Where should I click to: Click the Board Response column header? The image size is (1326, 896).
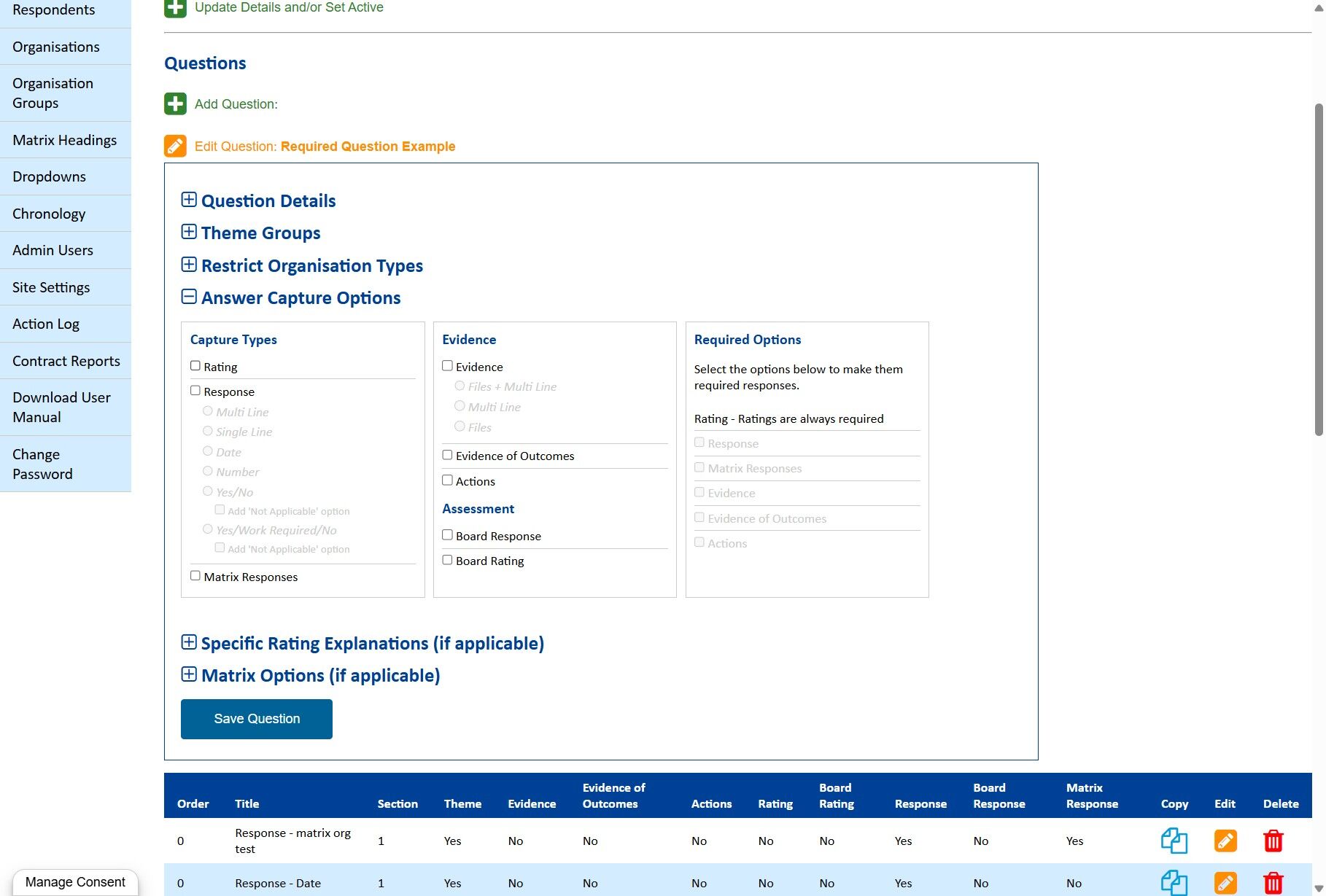(999, 795)
